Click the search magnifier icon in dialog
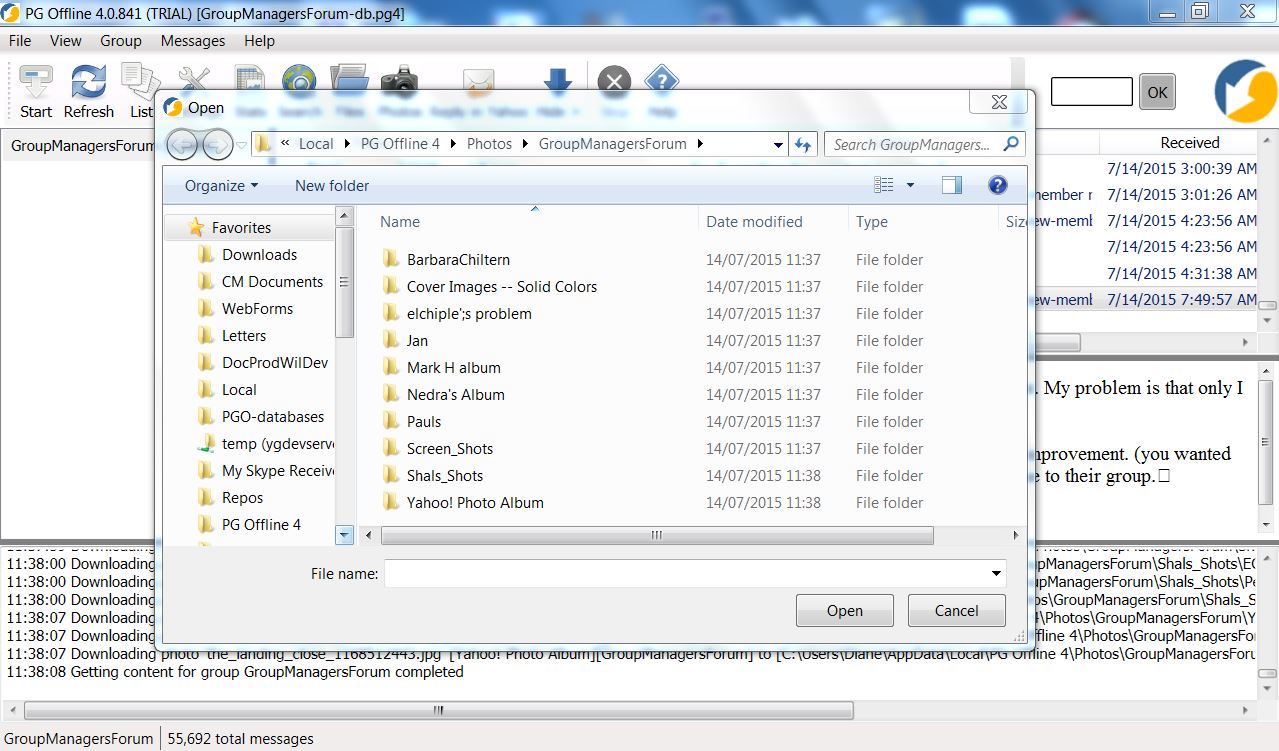Viewport: 1279px width, 751px height. (1012, 144)
